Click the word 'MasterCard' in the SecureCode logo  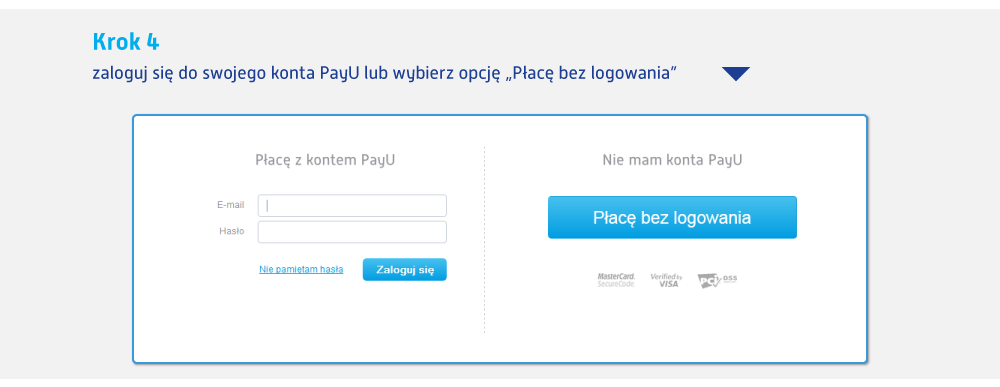pos(616,276)
